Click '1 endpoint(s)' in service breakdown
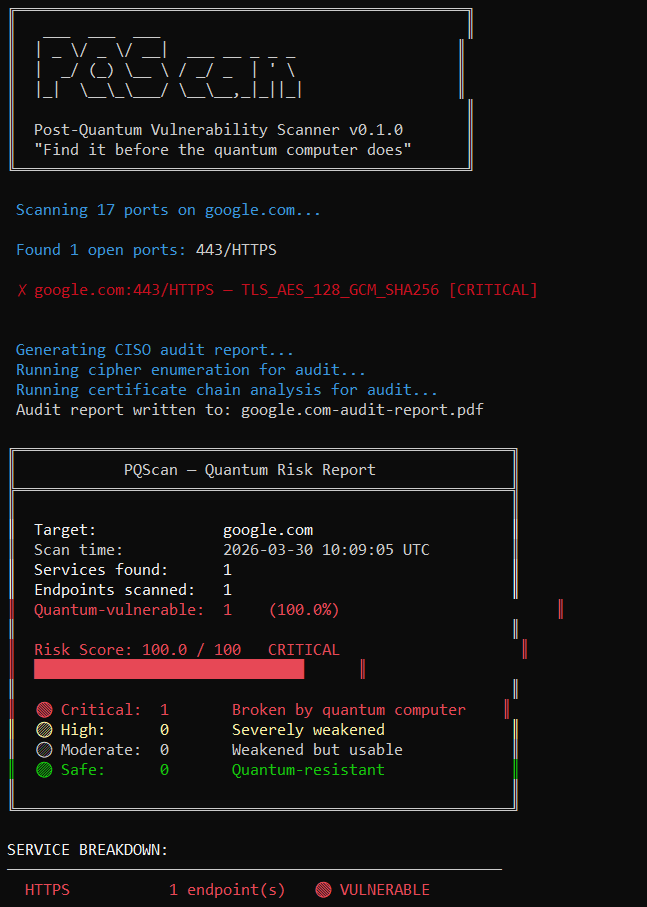This screenshot has height=907, width=647. [x=227, y=890]
